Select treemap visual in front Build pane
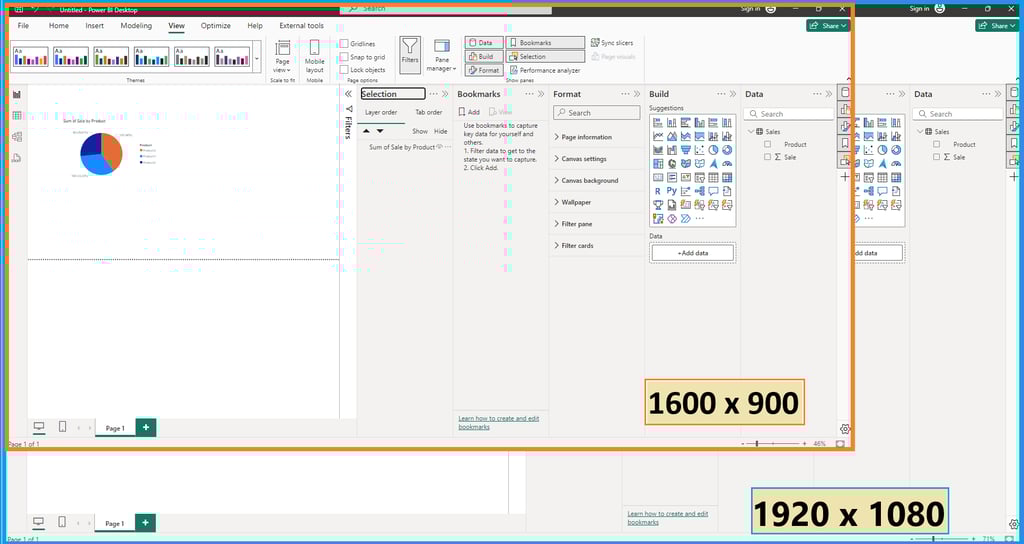This screenshot has width=1024, height=544. tap(658, 164)
